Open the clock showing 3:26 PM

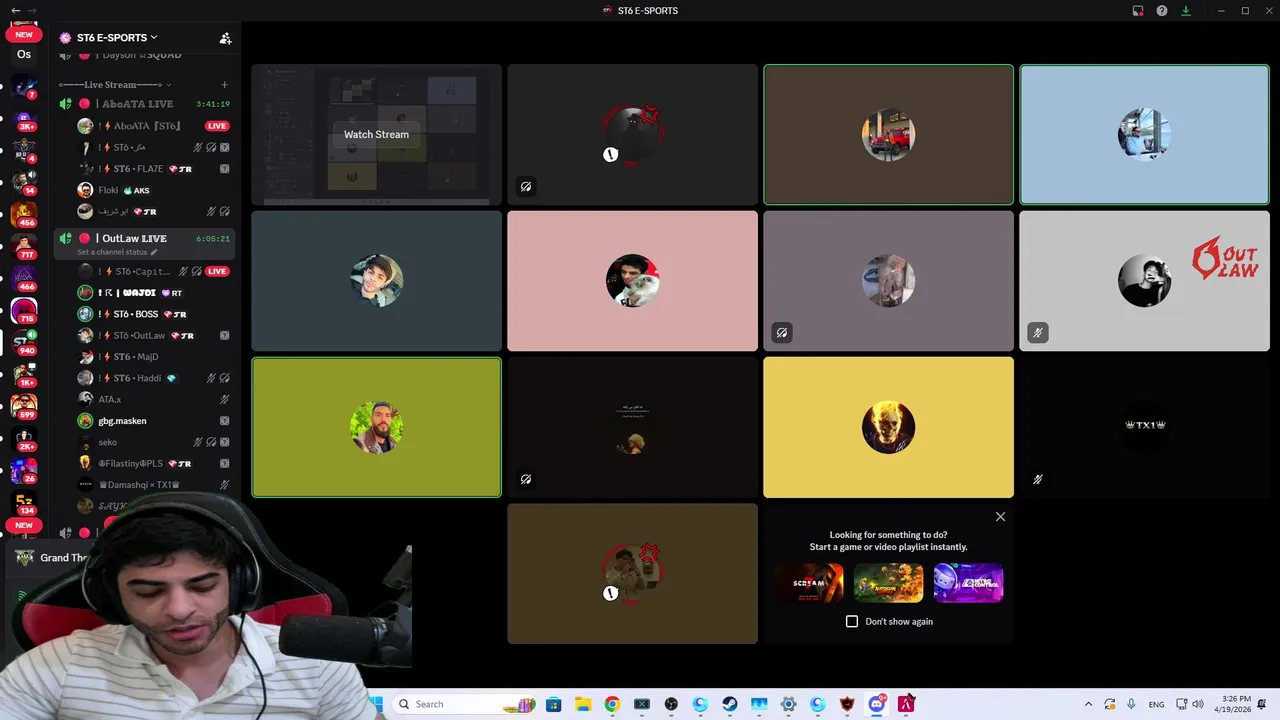[1236, 704]
